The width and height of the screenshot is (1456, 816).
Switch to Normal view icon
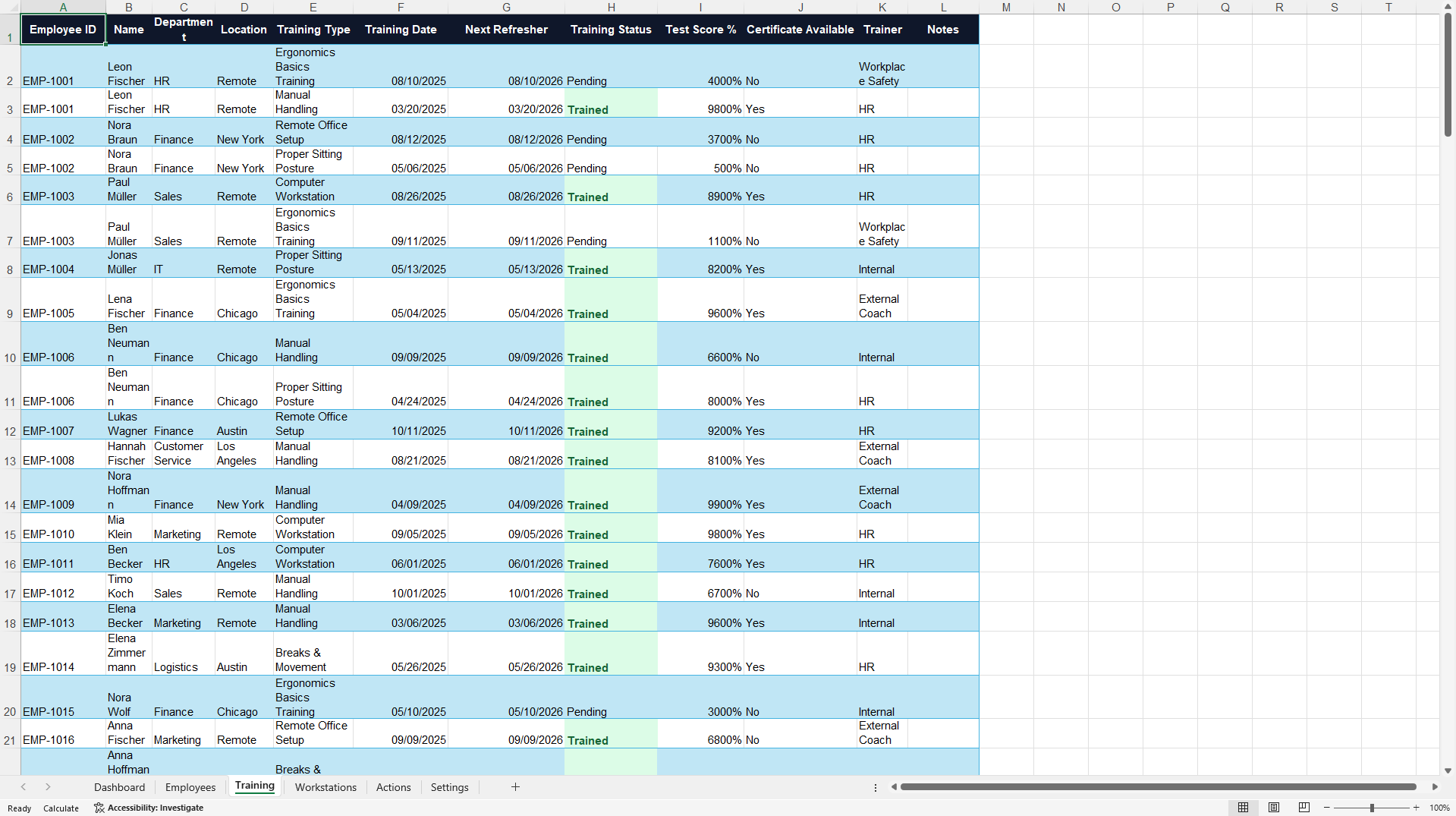pos(1243,808)
